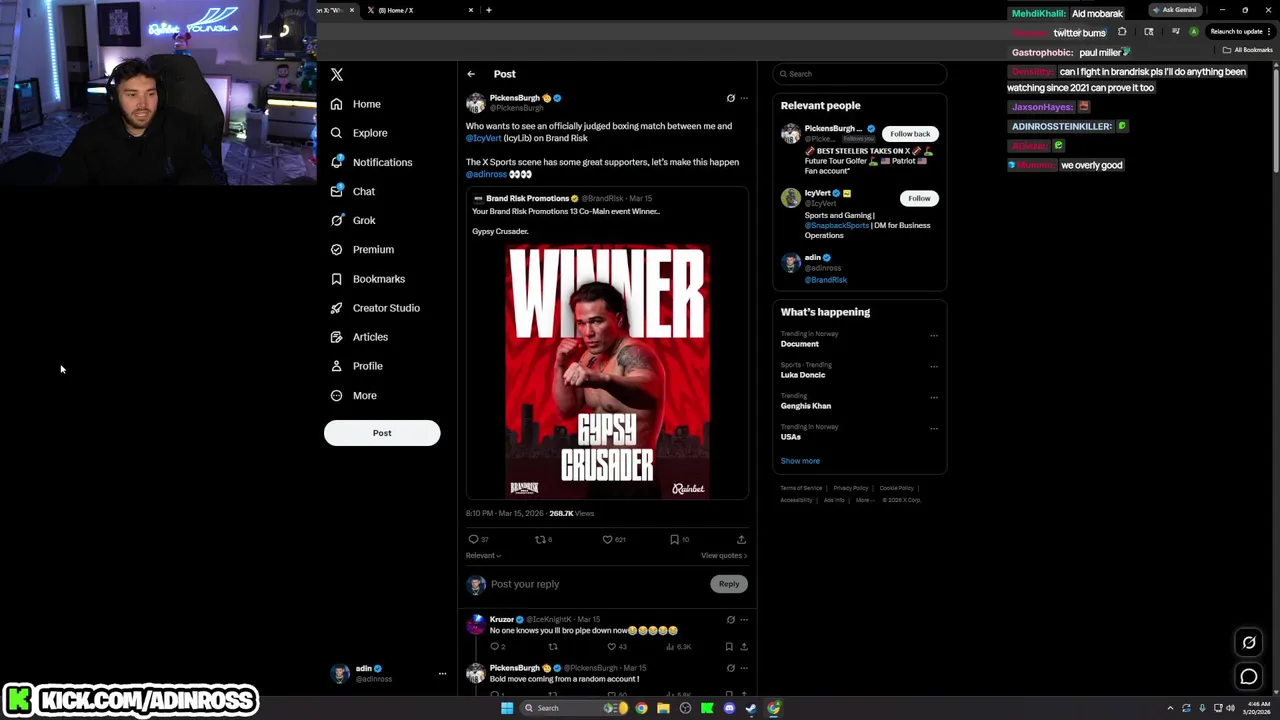Bookmark Kruzor's reply
Screen dimensions: 1280x720
pyautogui.click(x=729, y=647)
